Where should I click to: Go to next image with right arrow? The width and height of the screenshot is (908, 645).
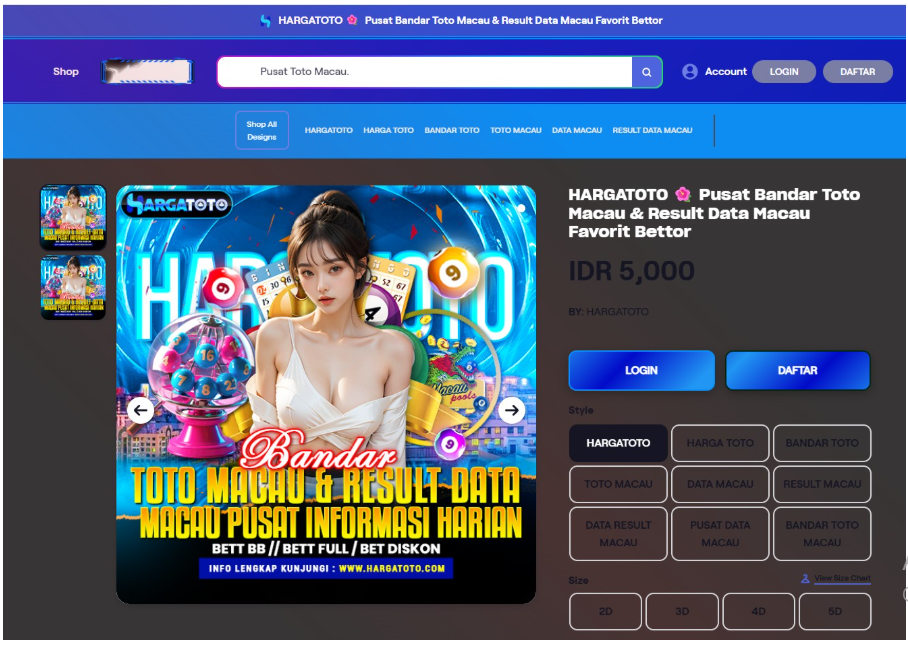pos(511,411)
